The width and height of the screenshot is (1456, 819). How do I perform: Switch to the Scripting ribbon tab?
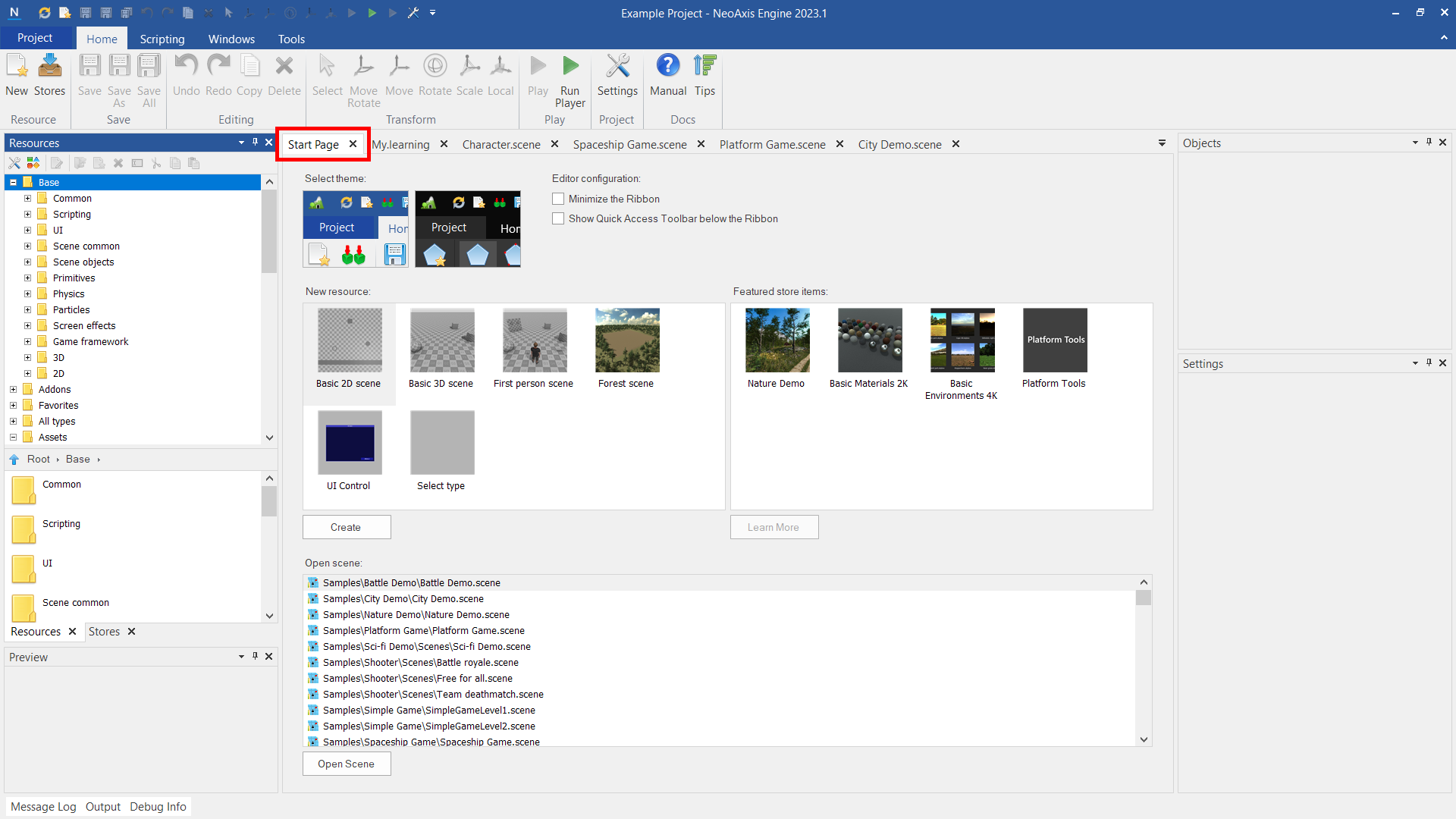pyautogui.click(x=162, y=39)
